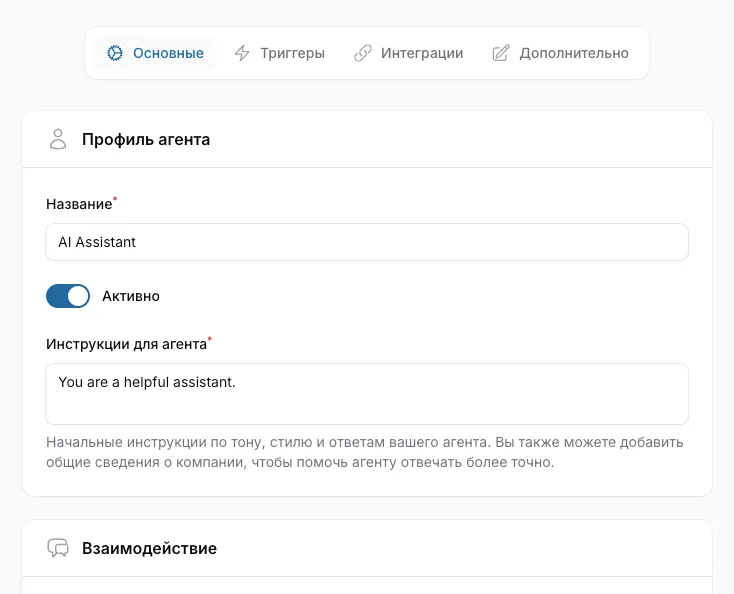This screenshot has width=734, height=594.
Task: Click the lightning bolt icon beside Триггеры
Action: pos(242,53)
